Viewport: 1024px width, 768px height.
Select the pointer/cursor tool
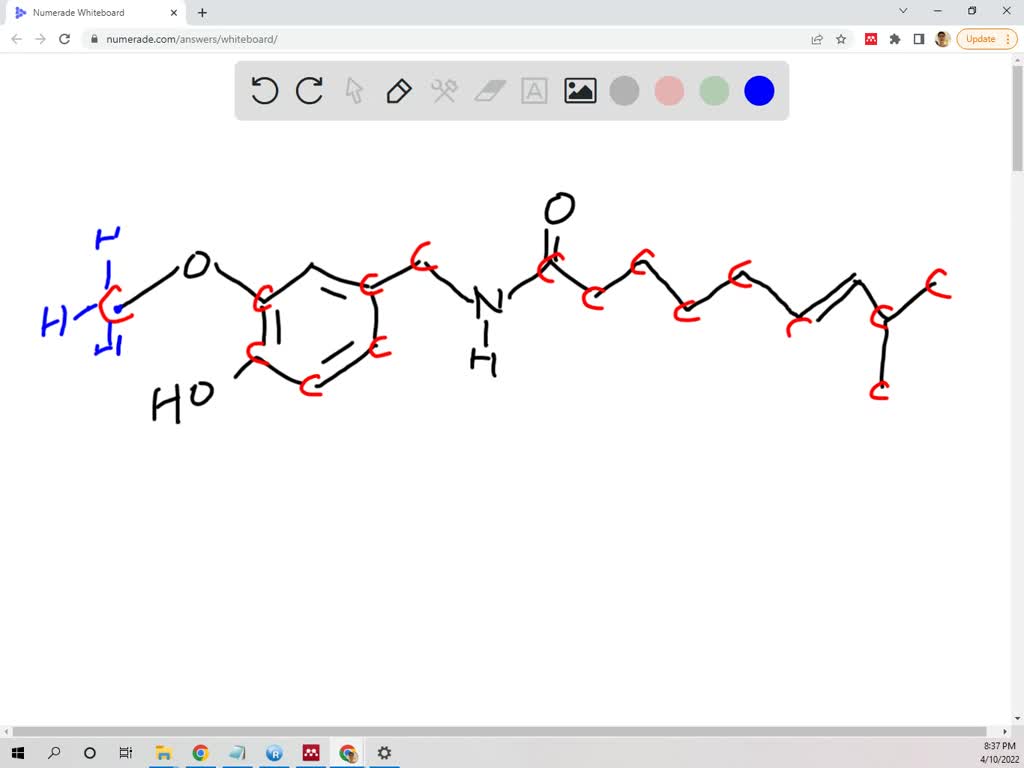pyautogui.click(x=354, y=90)
